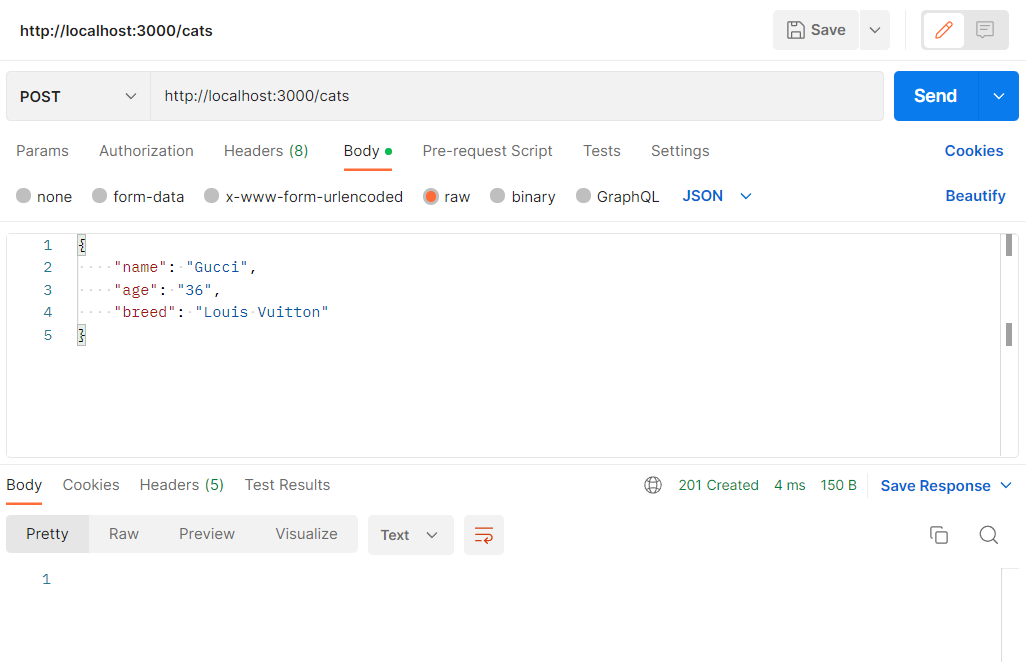Open the Save Response dropdown
The image size is (1026, 662).
pyautogui.click(x=946, y=486)
